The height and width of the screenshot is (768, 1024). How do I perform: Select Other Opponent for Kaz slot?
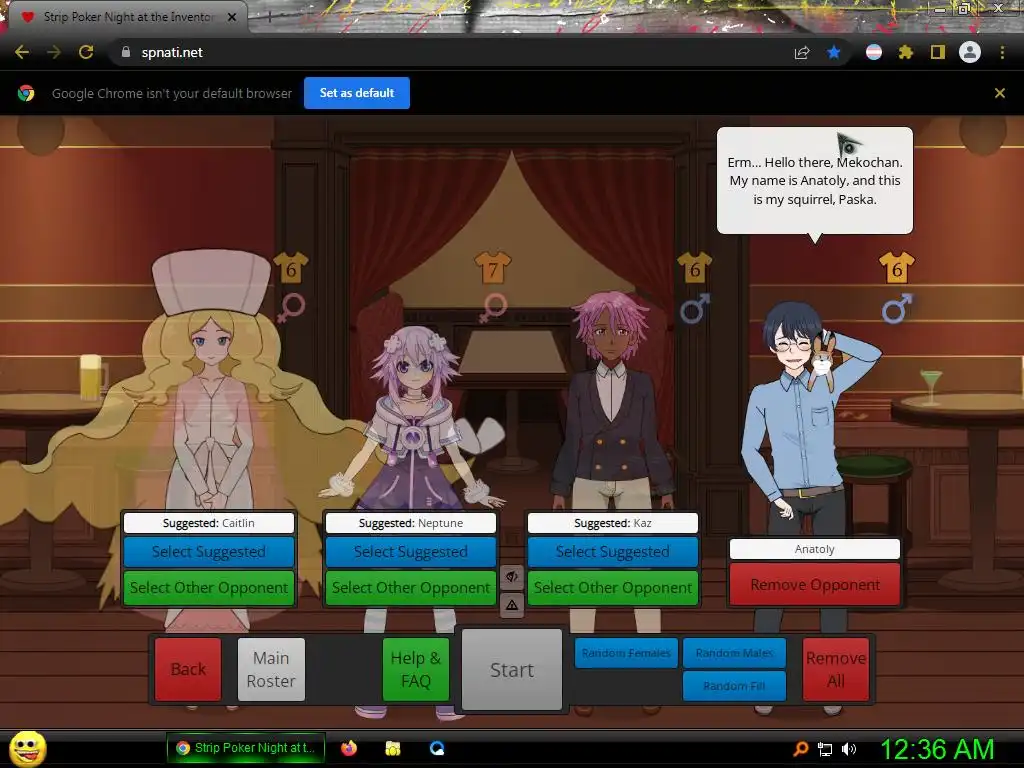click(613, 588)
